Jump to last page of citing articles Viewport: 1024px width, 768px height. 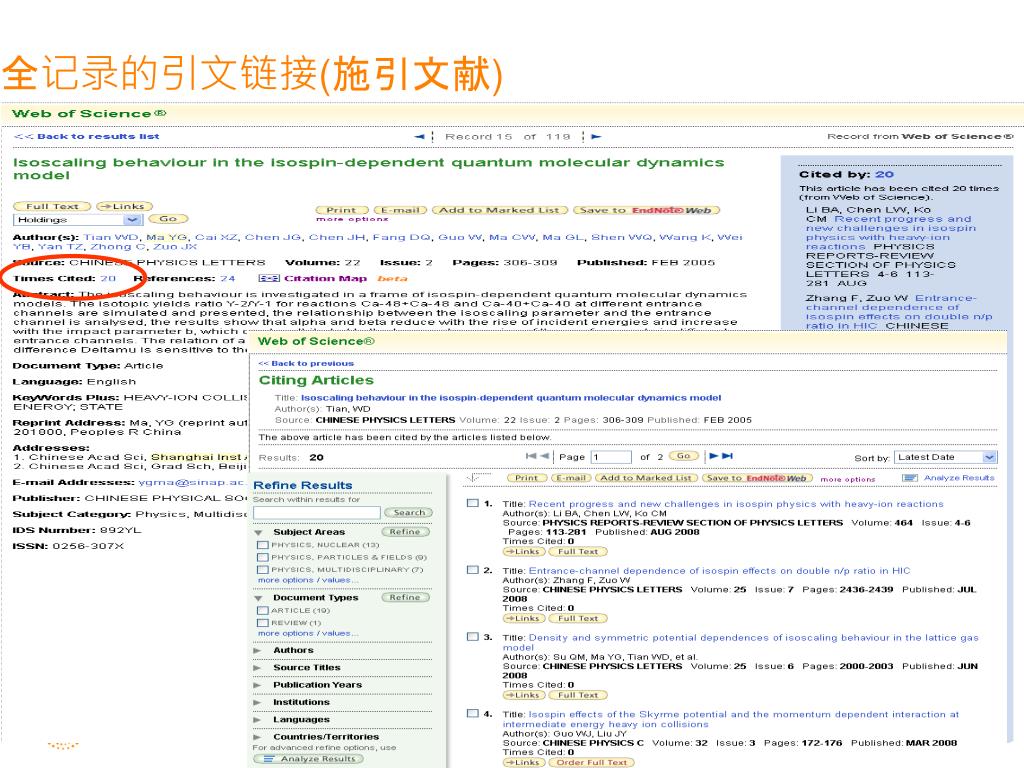tap(728, 456)
